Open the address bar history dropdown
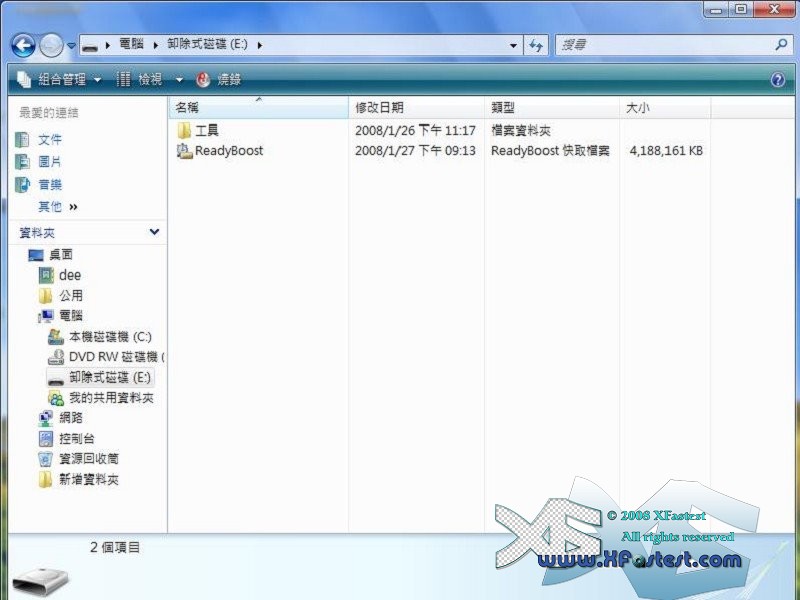 514,45
